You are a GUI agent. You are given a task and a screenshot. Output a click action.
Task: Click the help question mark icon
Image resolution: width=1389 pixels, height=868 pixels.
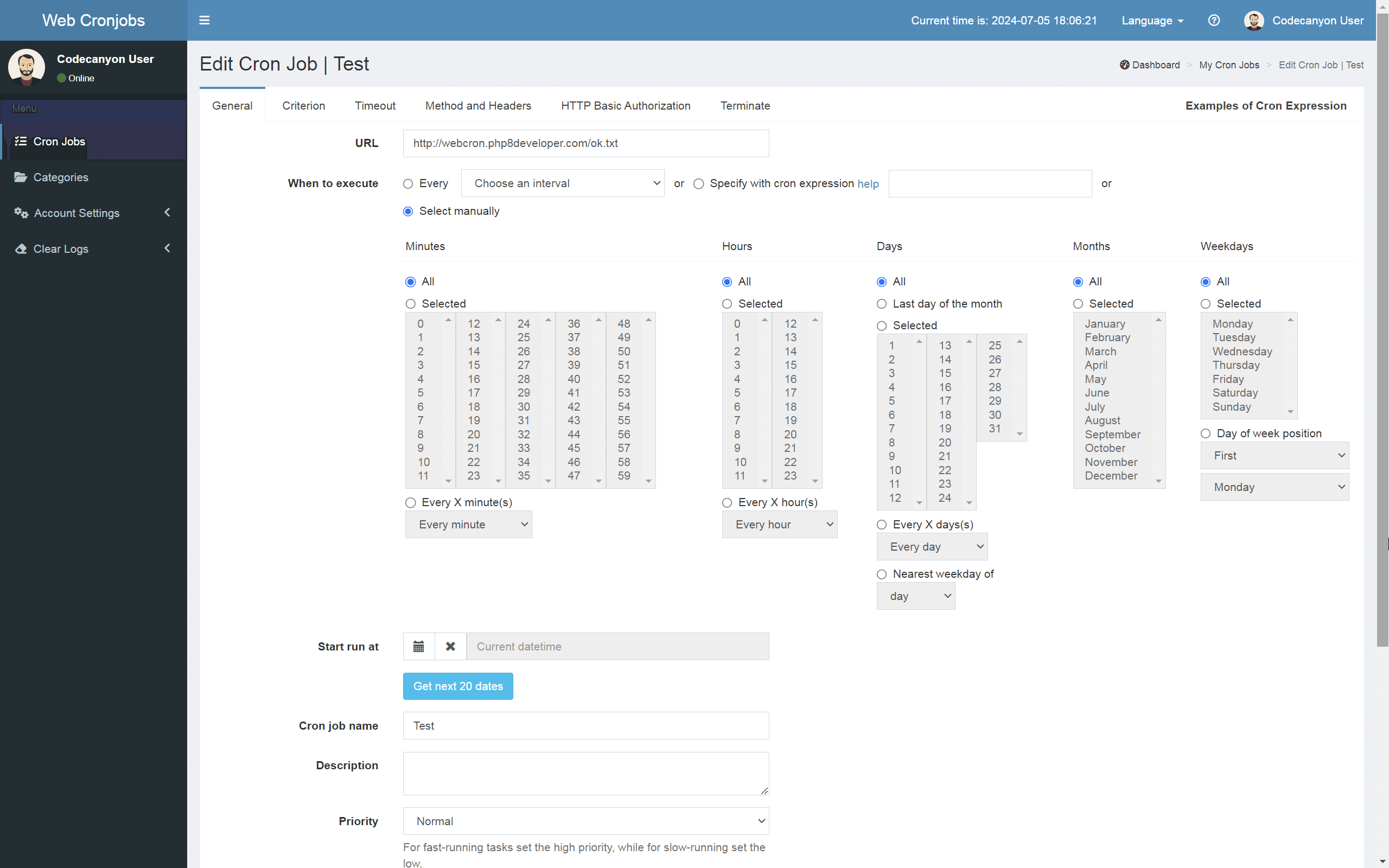click(x=1214, y=20)
